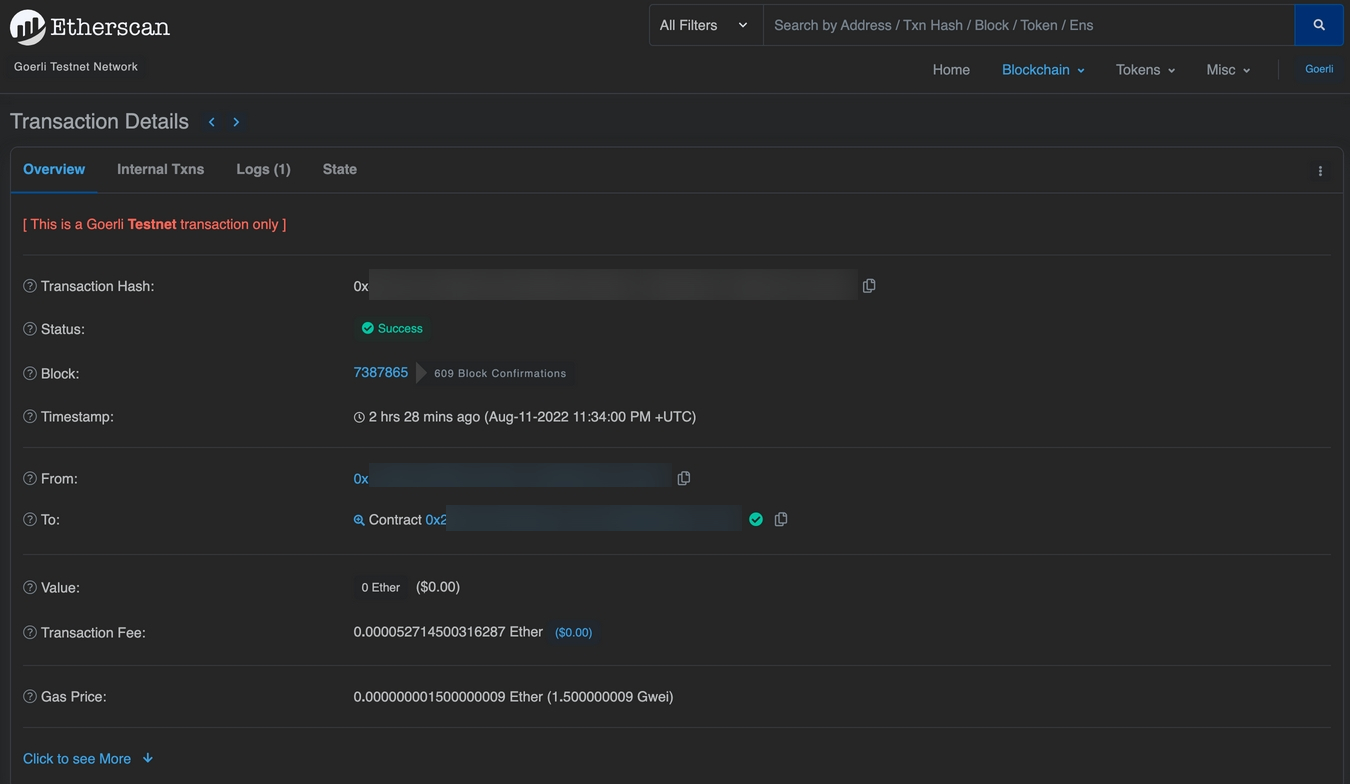Click the Goerli Testnet Network label

pos(76,67)
